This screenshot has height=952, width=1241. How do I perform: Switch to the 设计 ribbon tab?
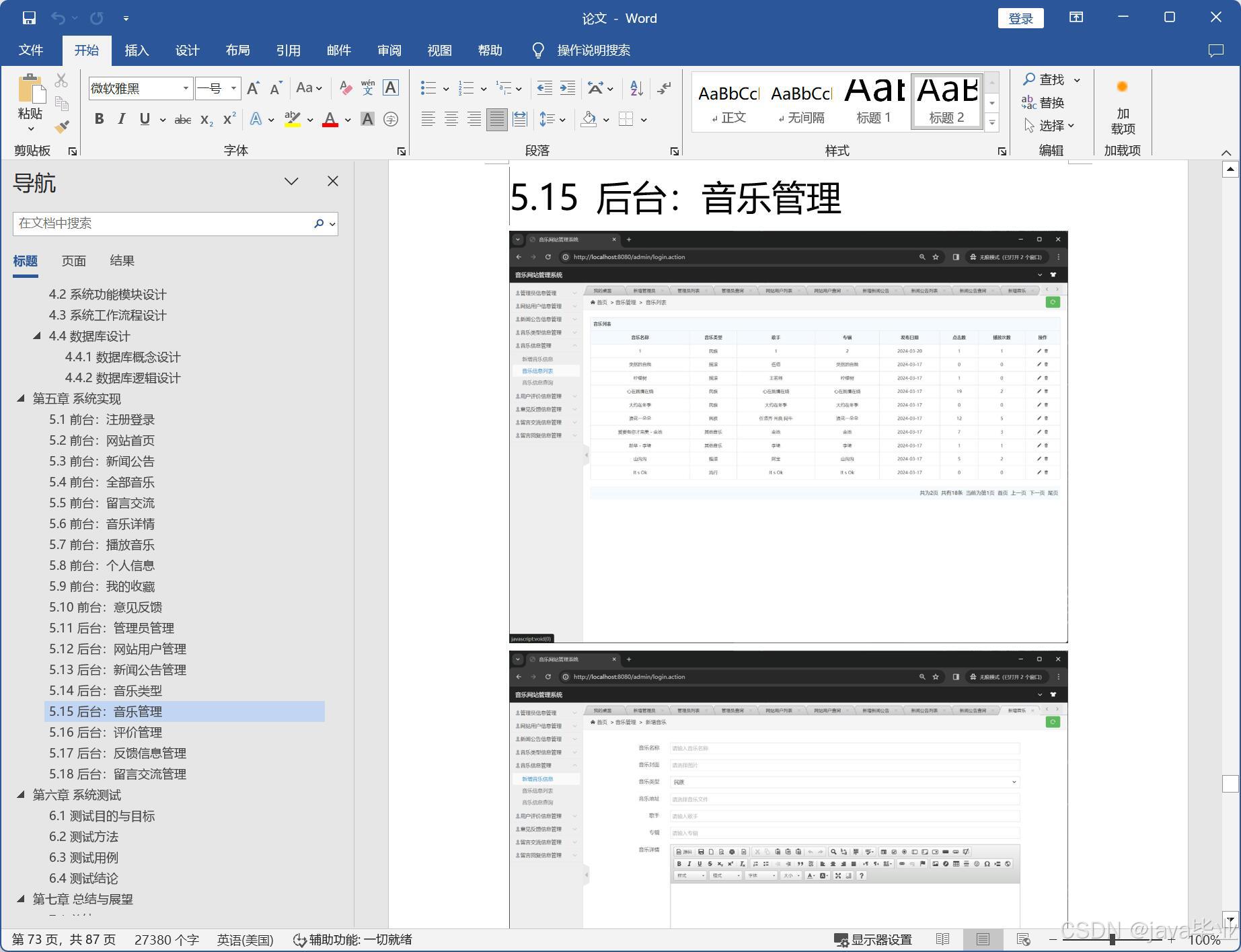pyautogui.click(x=187, y=50)
